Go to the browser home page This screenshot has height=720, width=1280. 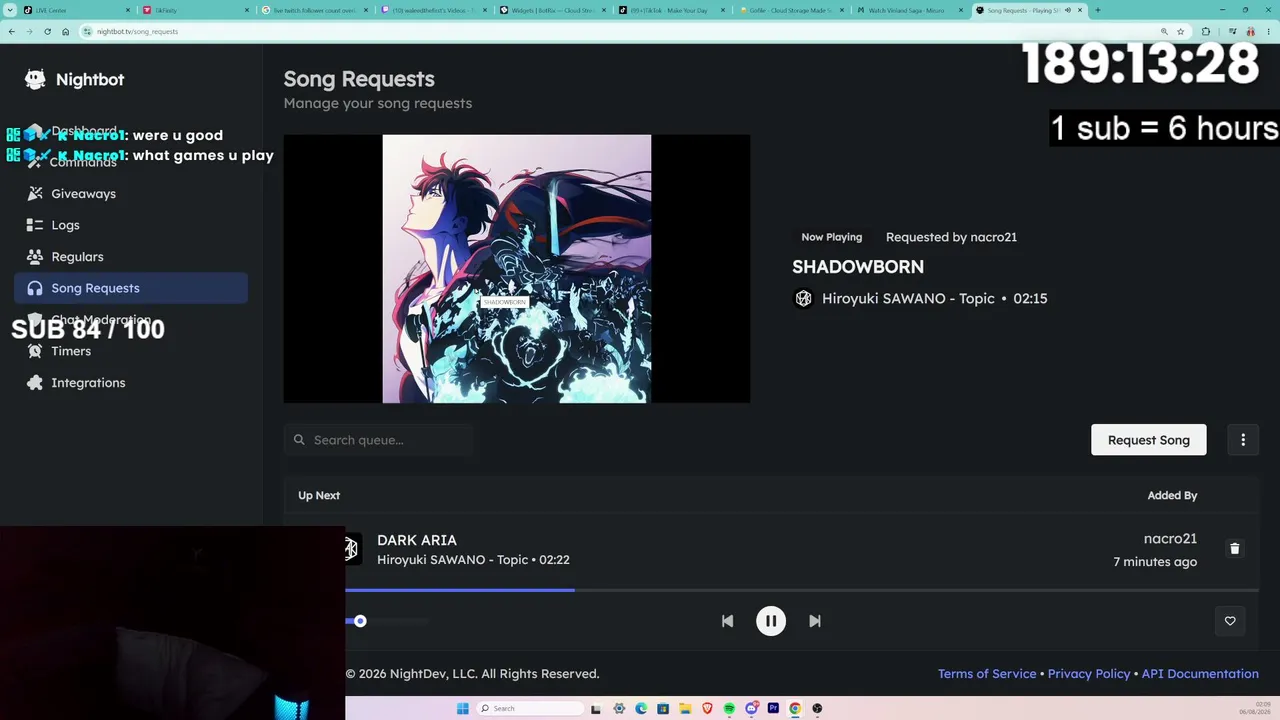tap(65, 31)
